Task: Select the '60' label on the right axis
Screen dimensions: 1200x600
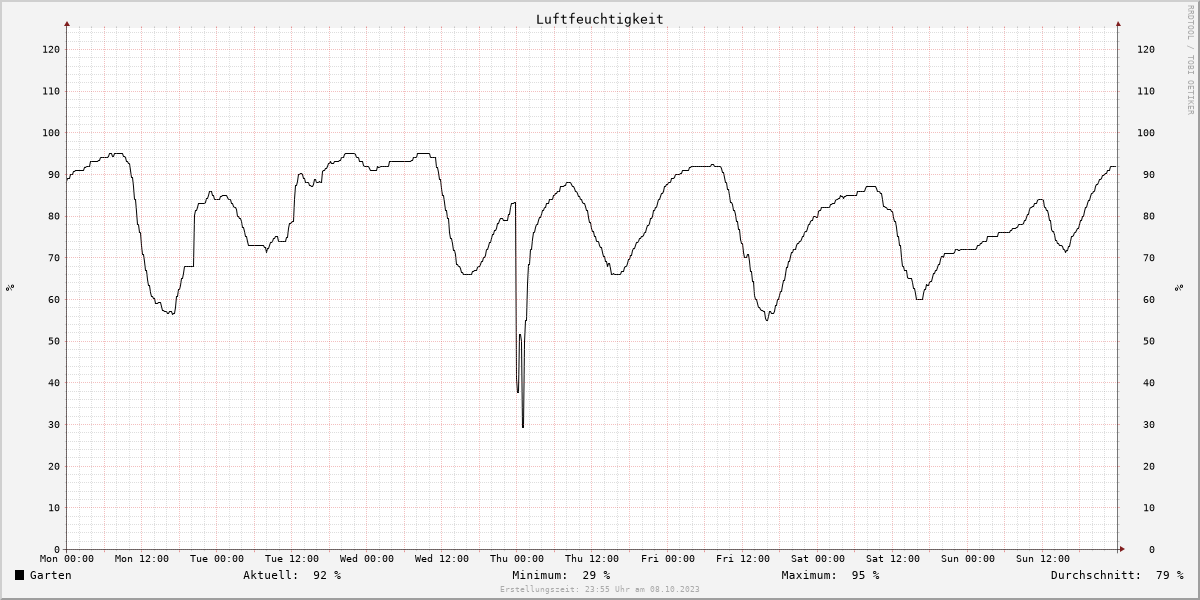Action: [x=1149, y=300]
